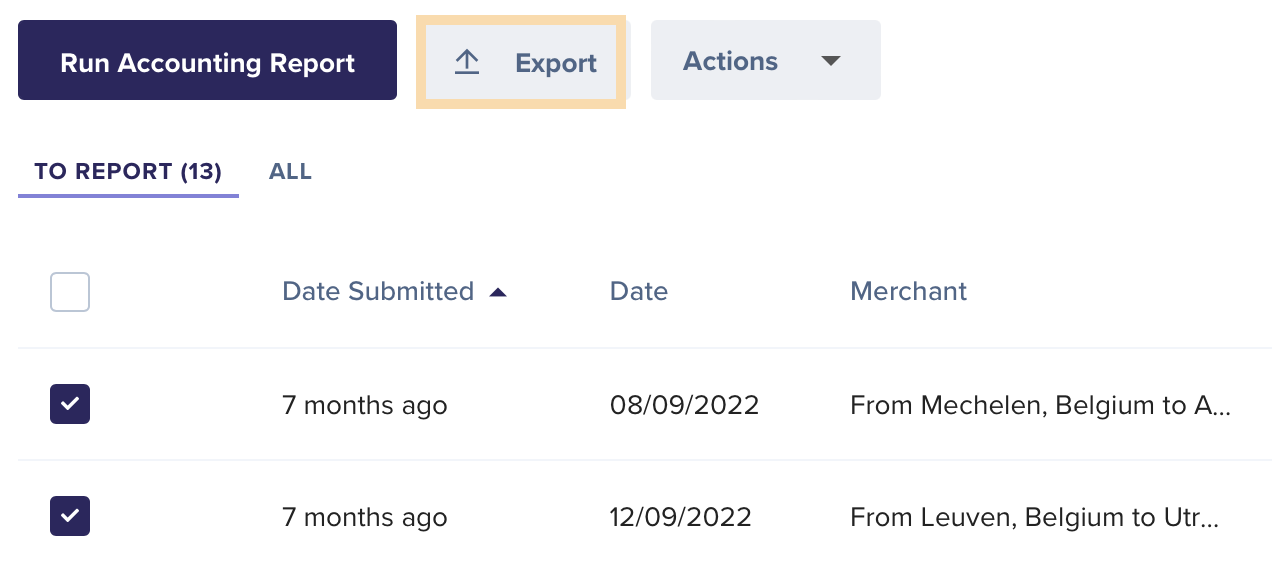Click the 12/09/2022 date cell
1272x562 pixels.
(680, 517)
